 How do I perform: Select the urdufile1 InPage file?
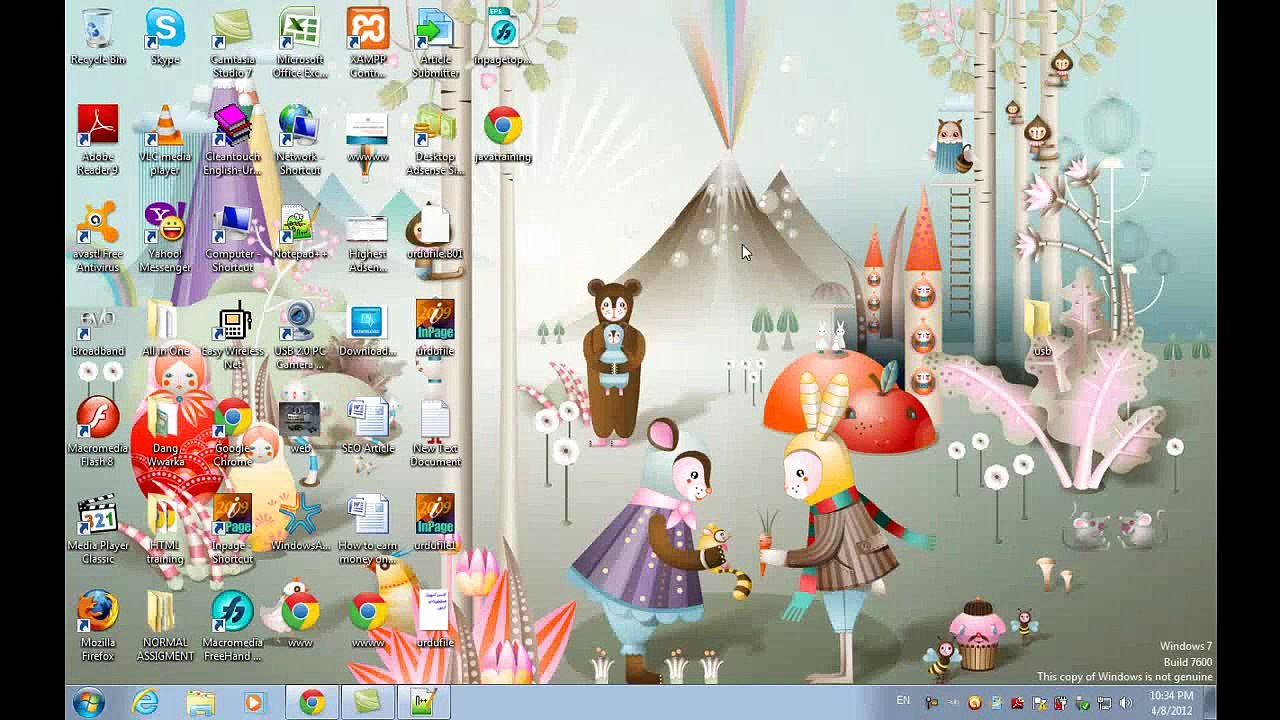(435, 522)
